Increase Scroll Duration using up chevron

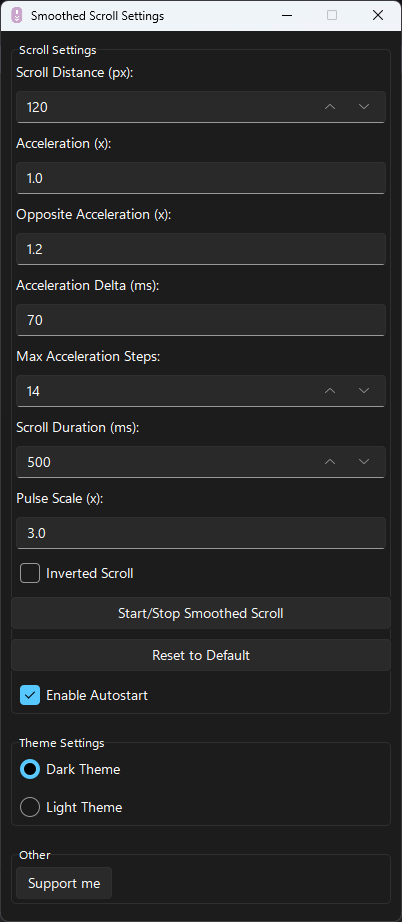point(330,462)
